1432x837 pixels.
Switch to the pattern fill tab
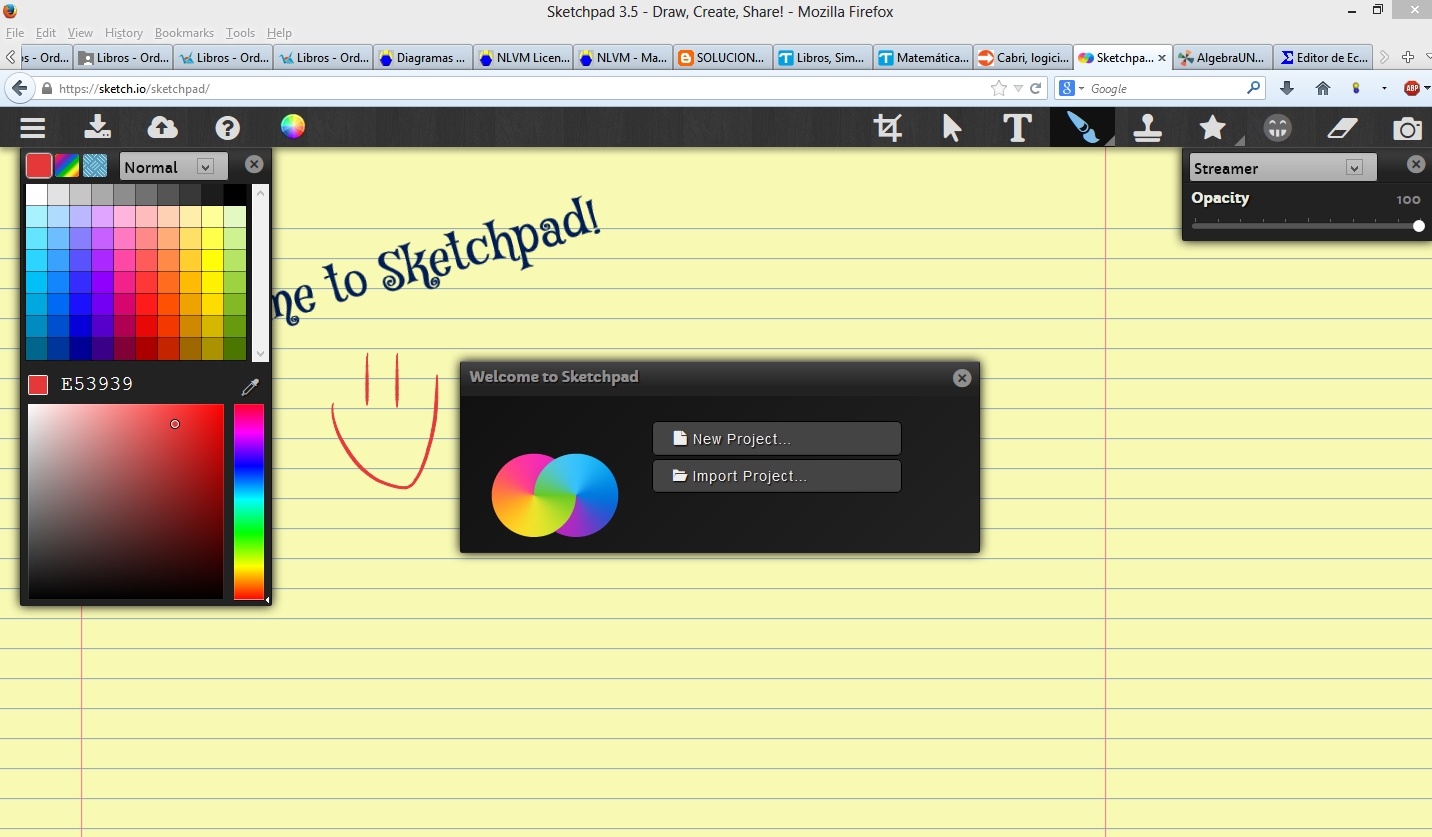coord(94,165)
